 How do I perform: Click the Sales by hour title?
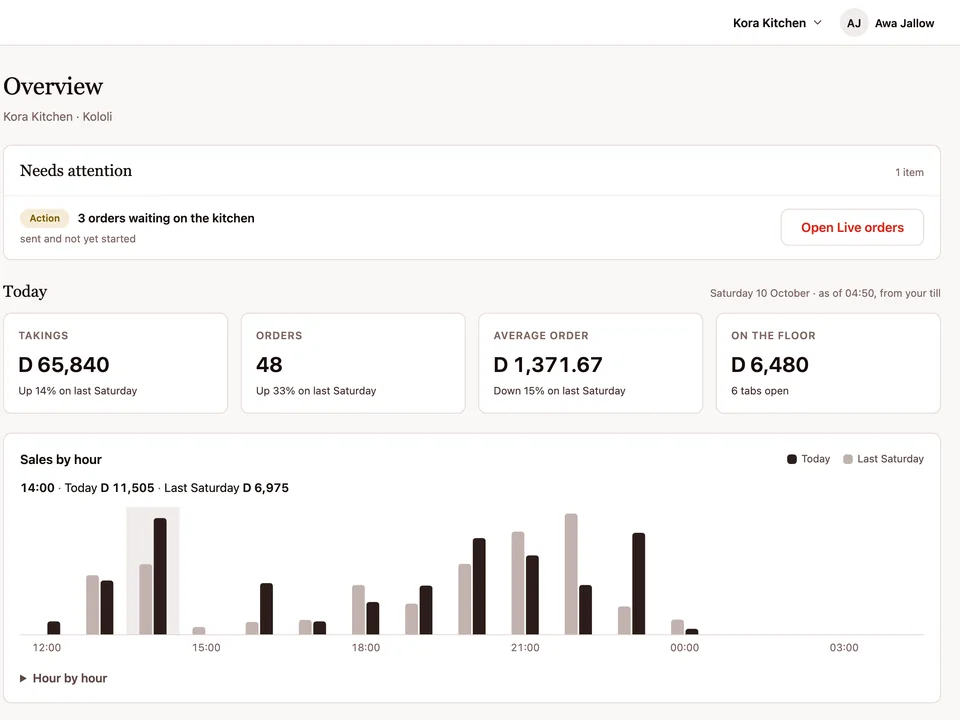tap(61, 459)
